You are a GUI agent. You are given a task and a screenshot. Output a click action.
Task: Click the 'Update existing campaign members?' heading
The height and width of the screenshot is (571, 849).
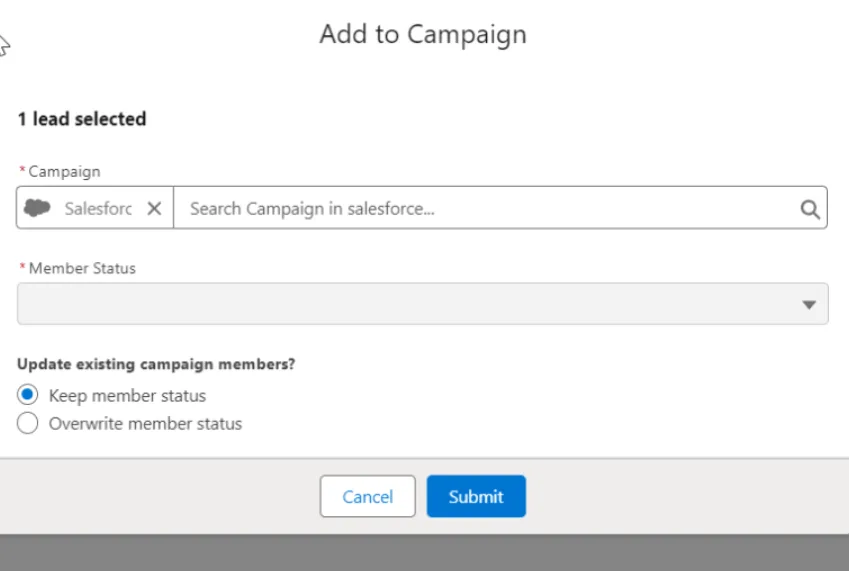click(156, 364)
